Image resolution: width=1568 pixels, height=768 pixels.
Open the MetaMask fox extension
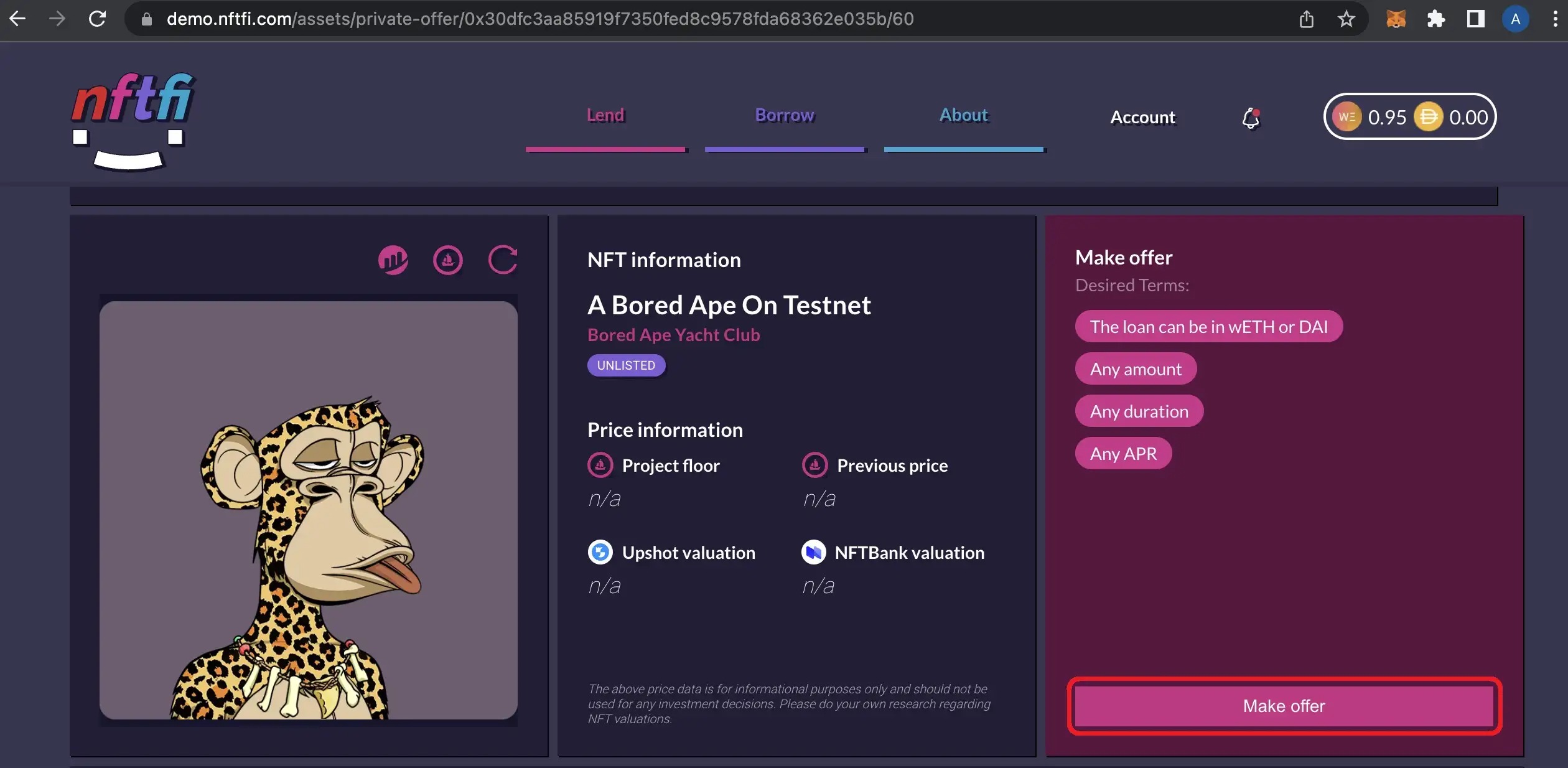pyautogui.click(x=1396, y=19)
